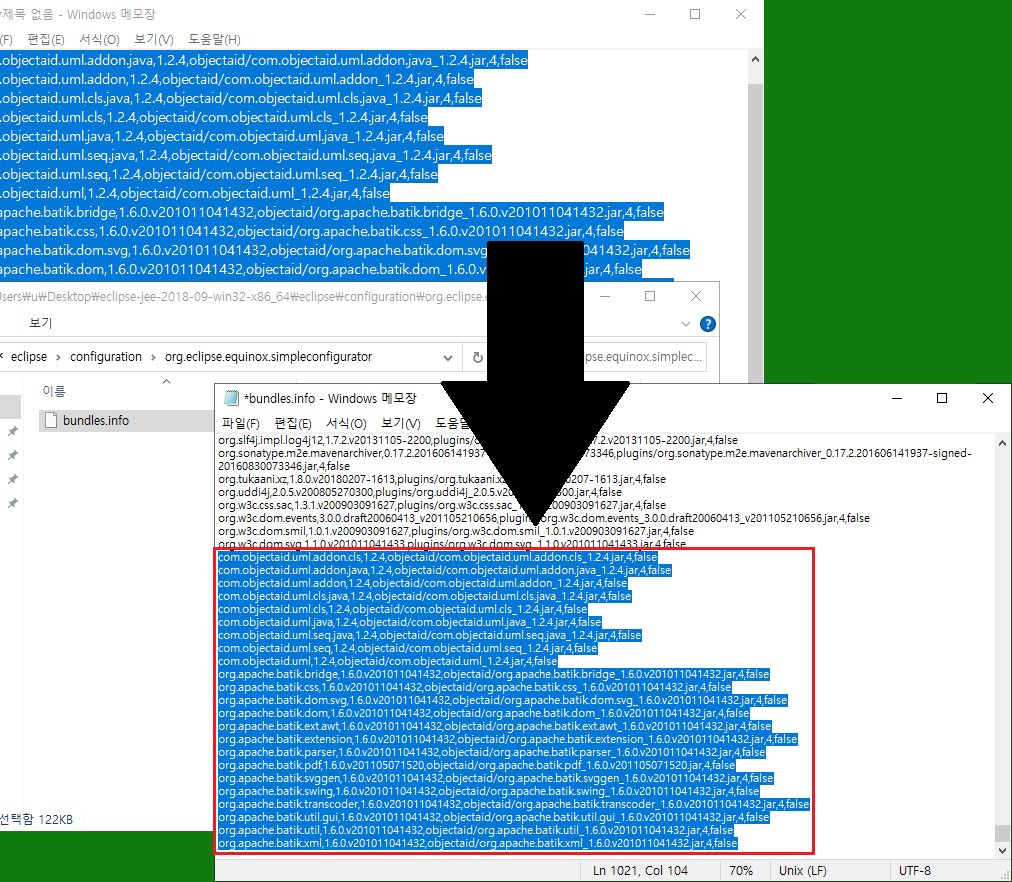1012x882 pixels.
Task: Click line com.objectaid.uml.addon.cls in bundles.info
Action: 438,557
